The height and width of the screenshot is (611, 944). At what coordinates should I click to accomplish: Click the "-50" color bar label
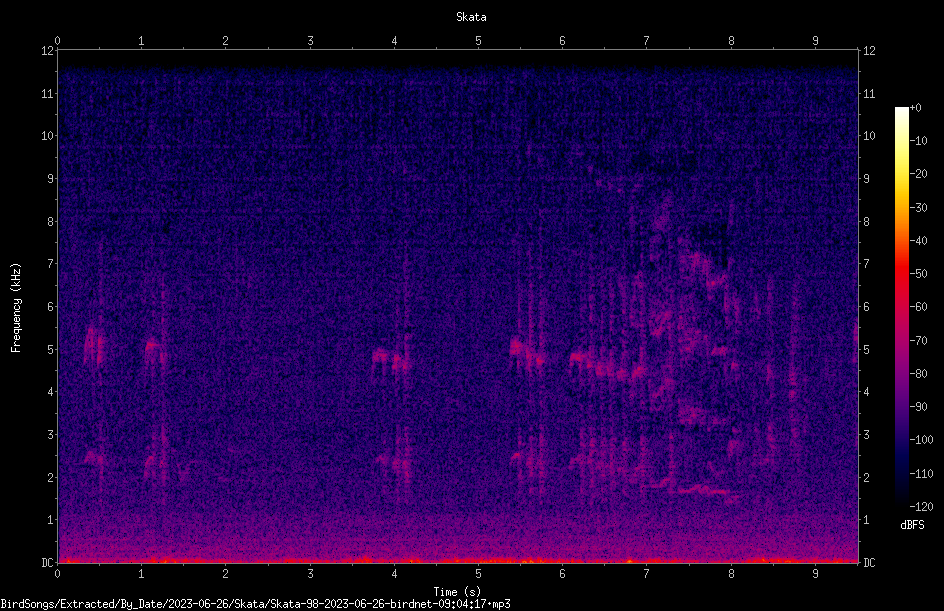coord(918,273)
